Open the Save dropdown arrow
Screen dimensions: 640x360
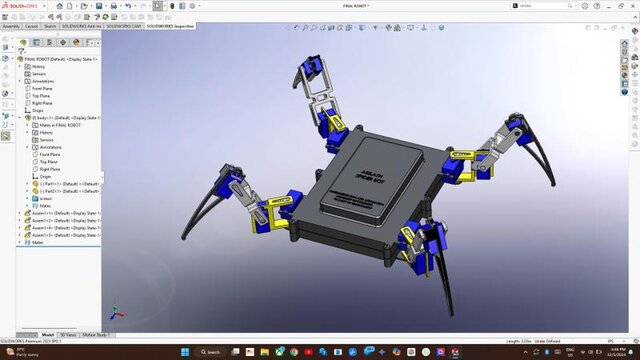(105, 6)
